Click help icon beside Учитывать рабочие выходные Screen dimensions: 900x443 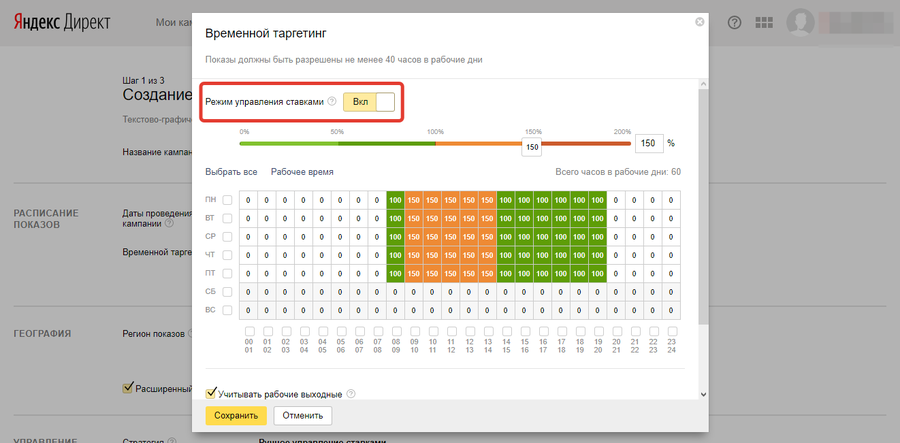[351, 393]
